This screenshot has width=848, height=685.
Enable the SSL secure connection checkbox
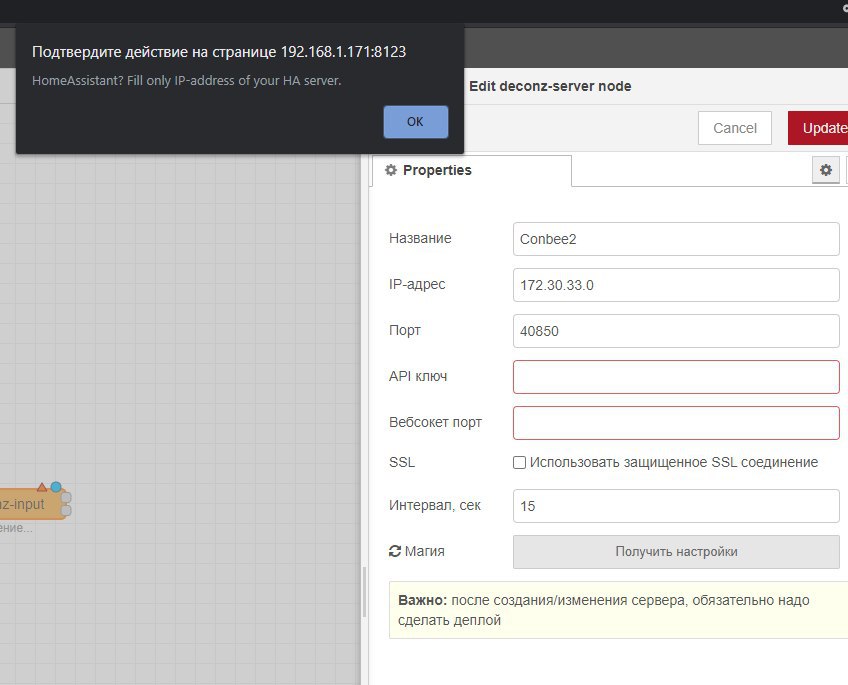pos(519,462)
